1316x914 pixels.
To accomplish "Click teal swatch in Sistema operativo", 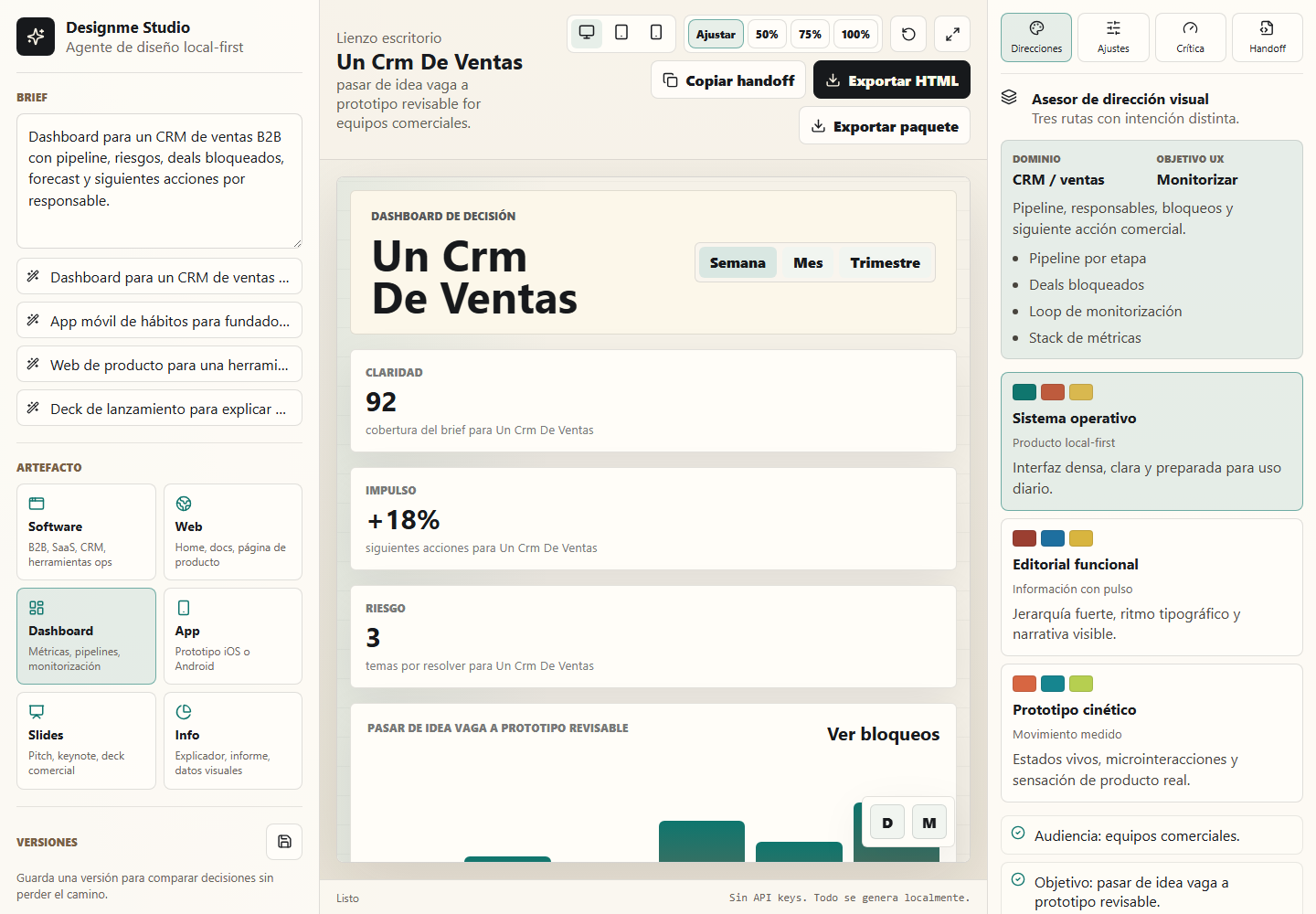I will pos(1024,392).
